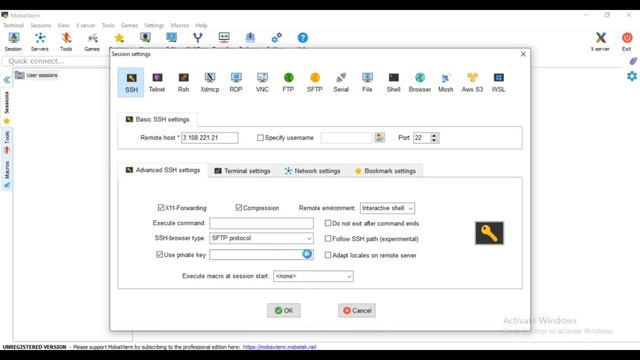Collapse the sidebar with double arrow

pos(7,80)
